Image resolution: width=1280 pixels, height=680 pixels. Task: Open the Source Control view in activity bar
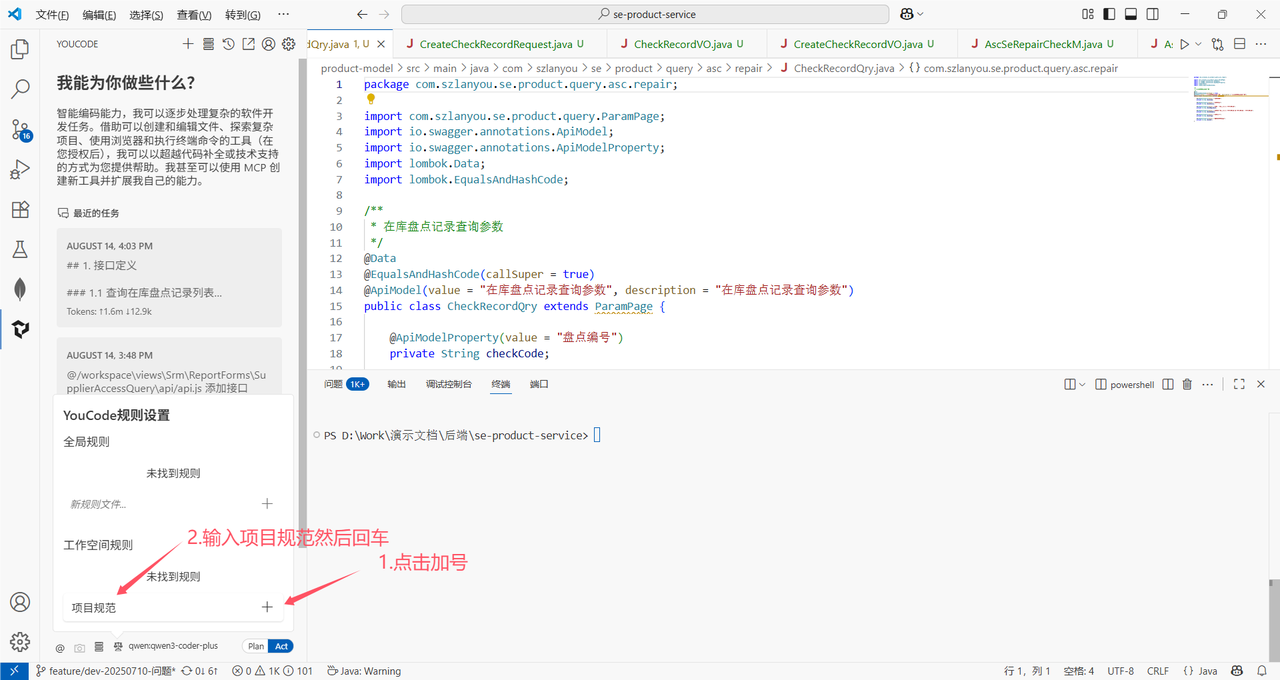[x=20, y=130]
